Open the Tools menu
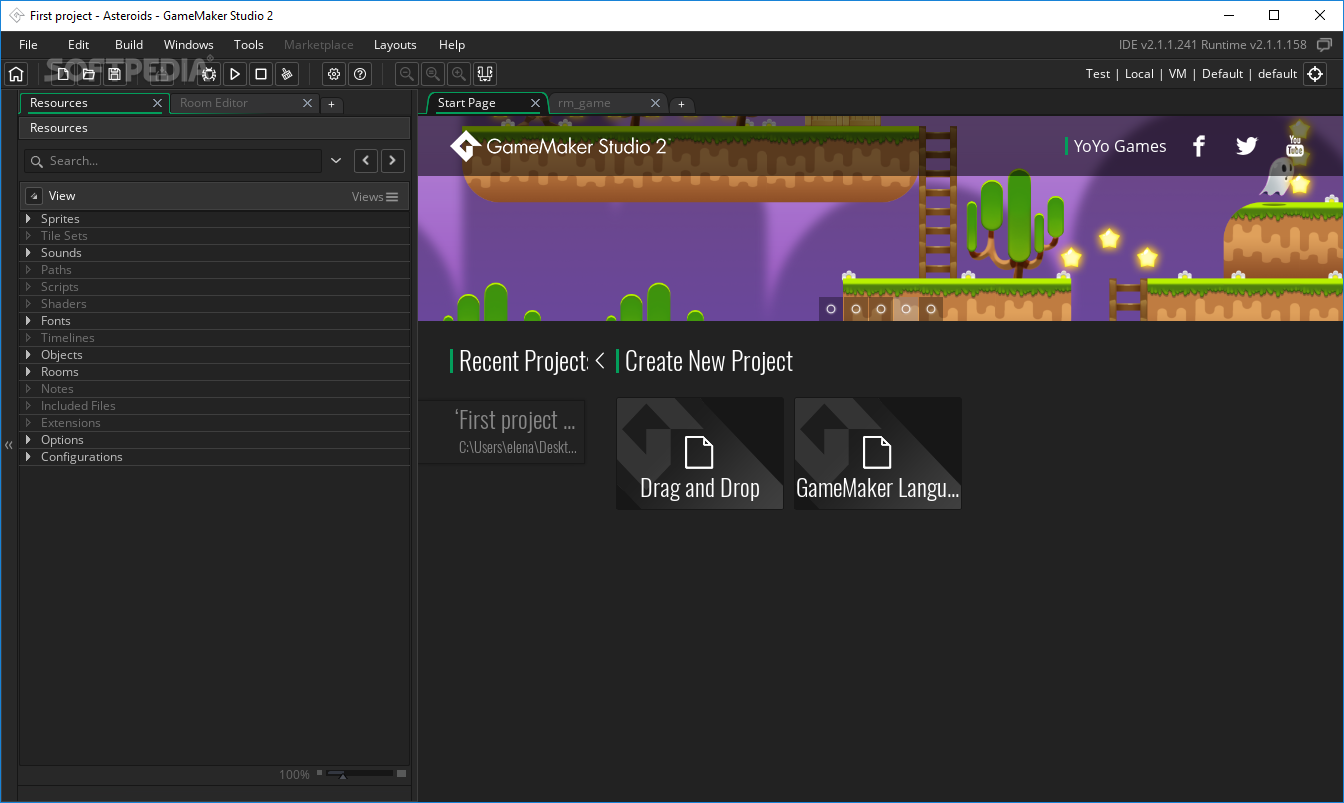 click(249, 45)
